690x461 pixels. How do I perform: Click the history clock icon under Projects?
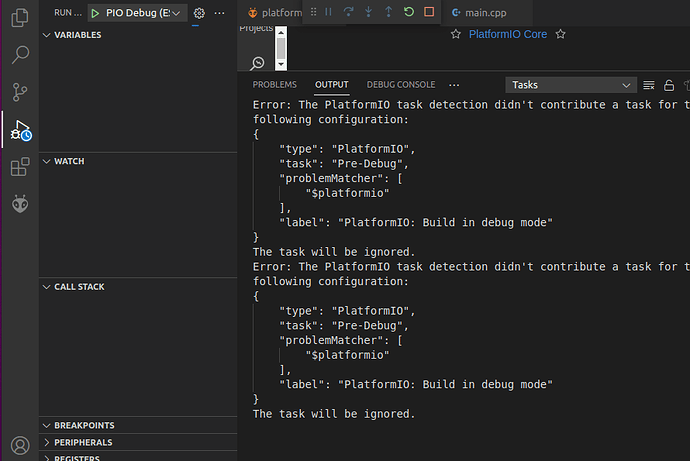257,63
